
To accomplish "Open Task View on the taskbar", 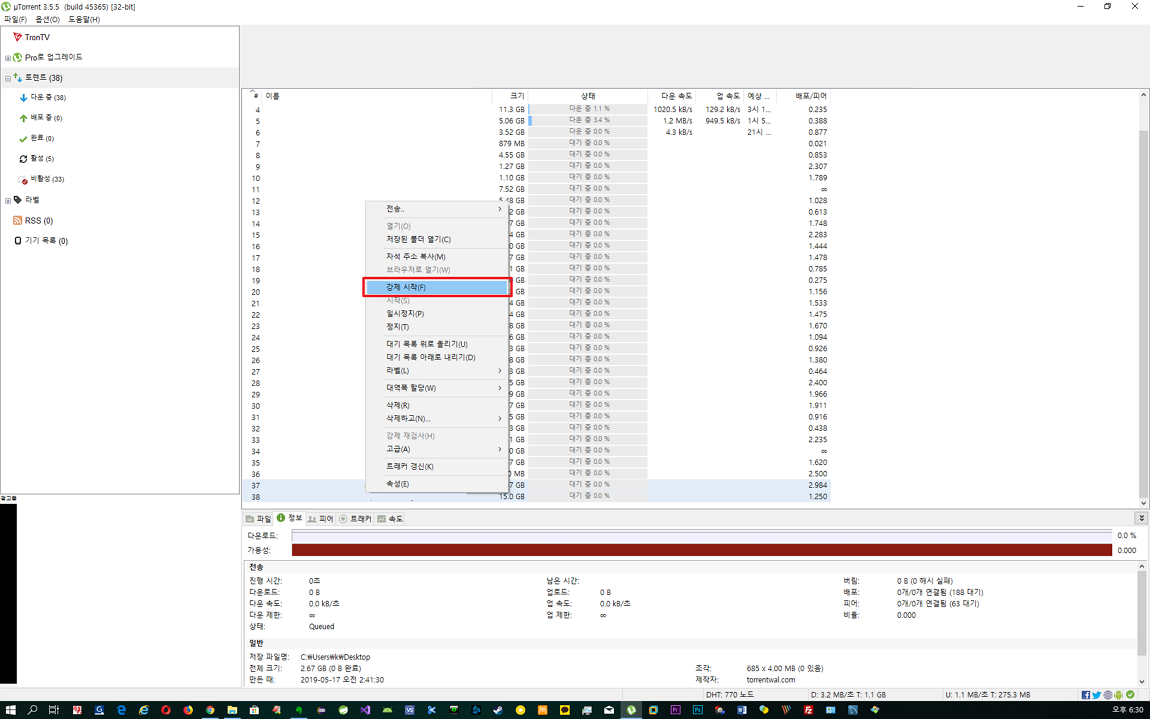I will (x=54, y=710).
